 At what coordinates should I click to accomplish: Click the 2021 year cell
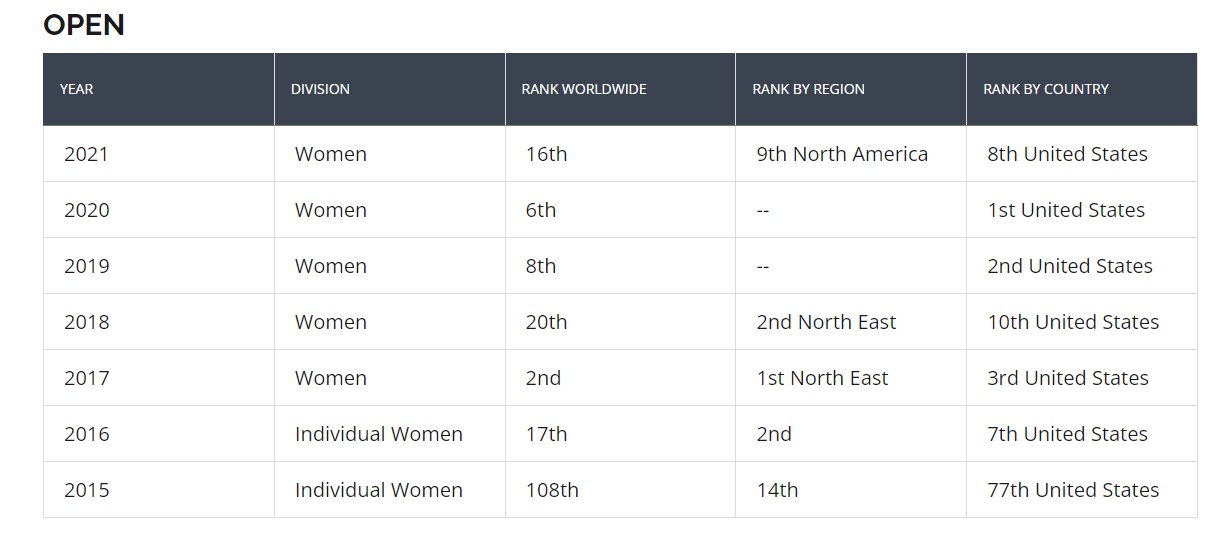coord(86,154)
